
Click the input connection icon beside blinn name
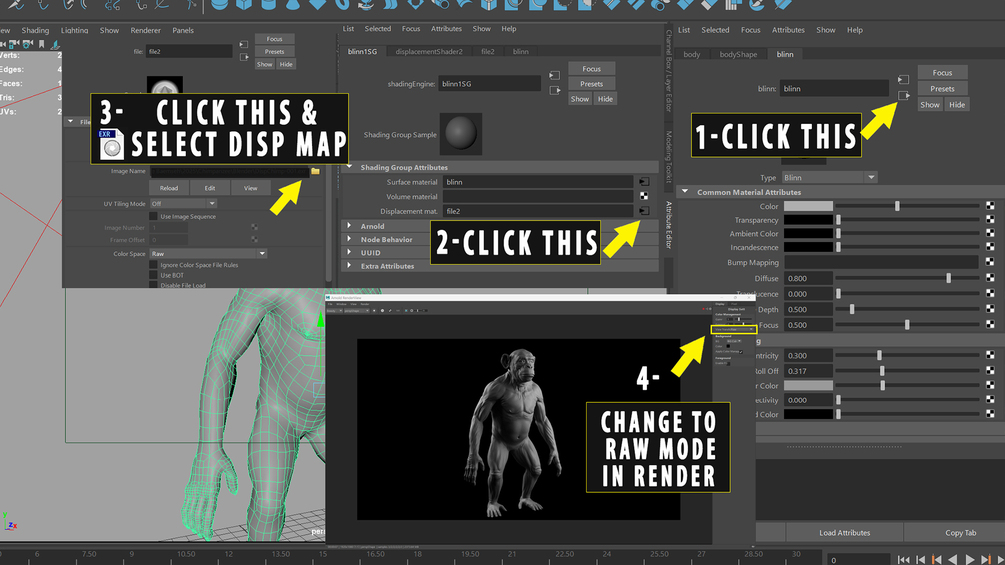(903, 79)
